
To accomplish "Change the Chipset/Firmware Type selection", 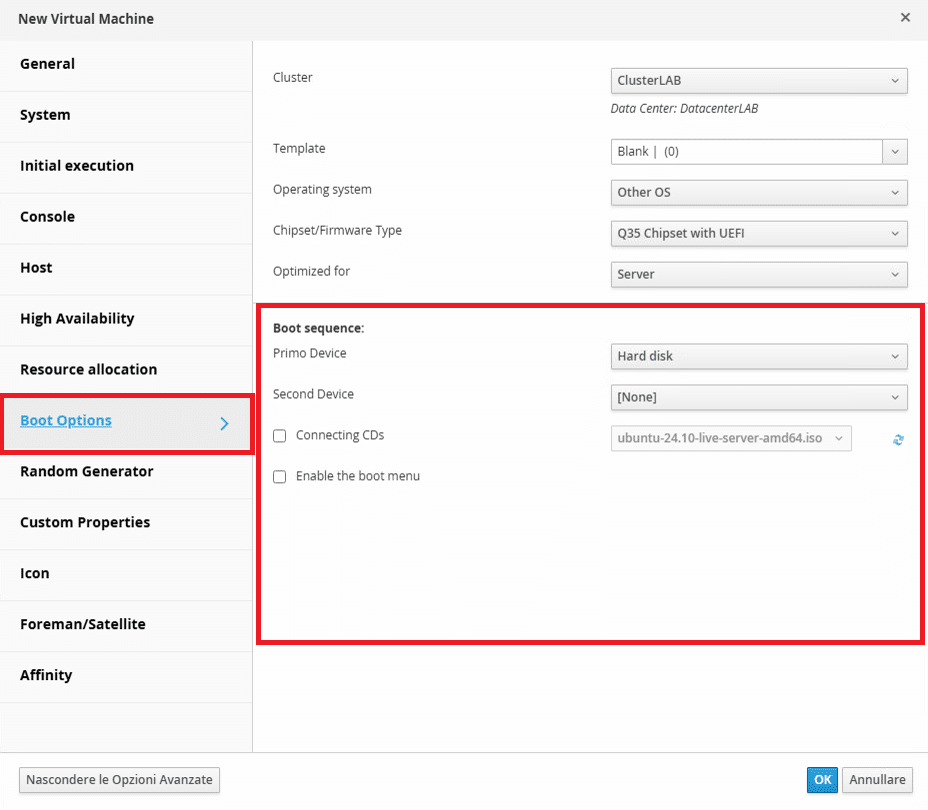I will pos(759,234).
